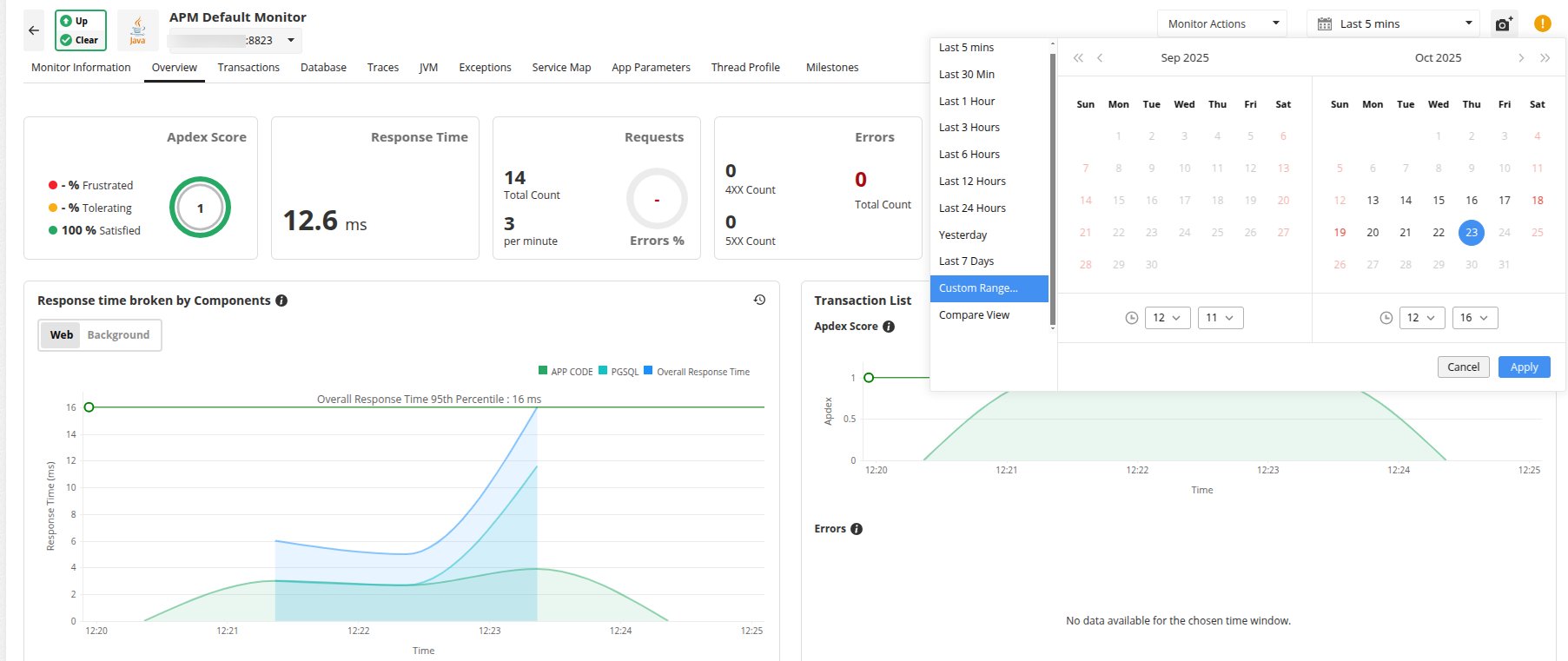The height and width of the screenshot is (661, 1568).
Task: Go to previous month with left chevron
Action: click(1100, 58)
